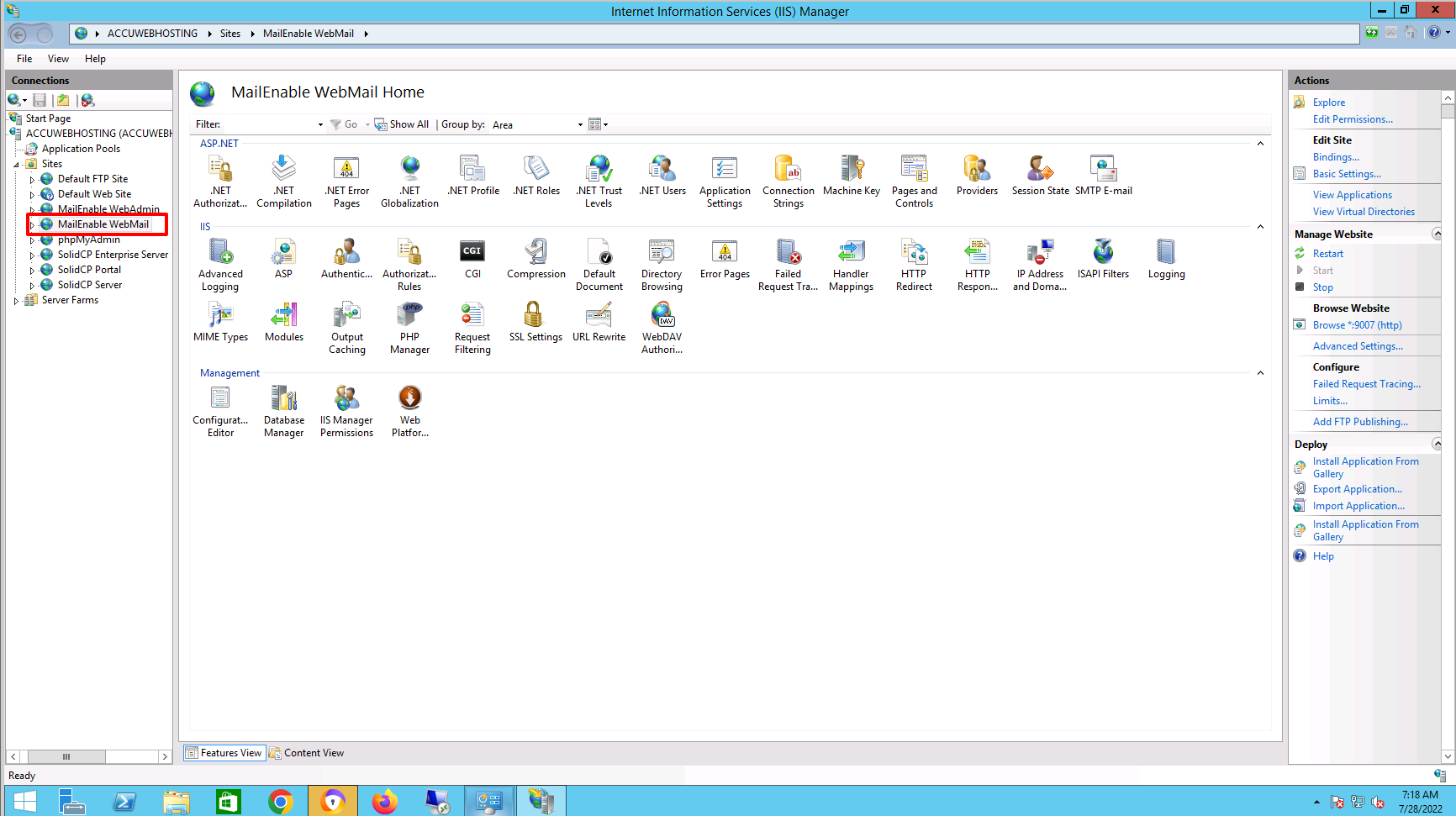Restart the website
The height and width of the screenshot is (816, 1456).
(1328, 254)
